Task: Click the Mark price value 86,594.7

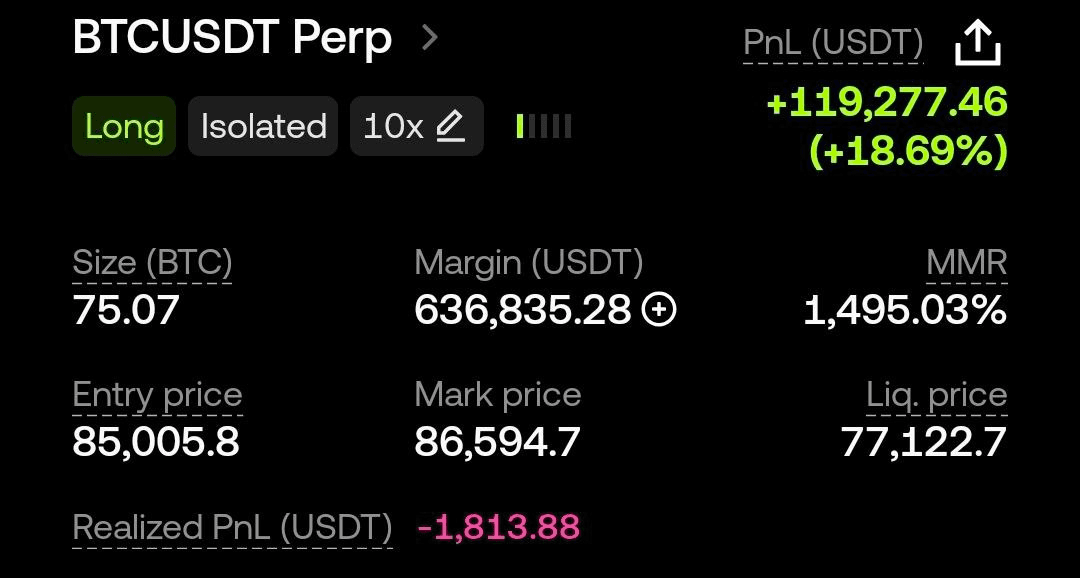Action: pos(497,438)
